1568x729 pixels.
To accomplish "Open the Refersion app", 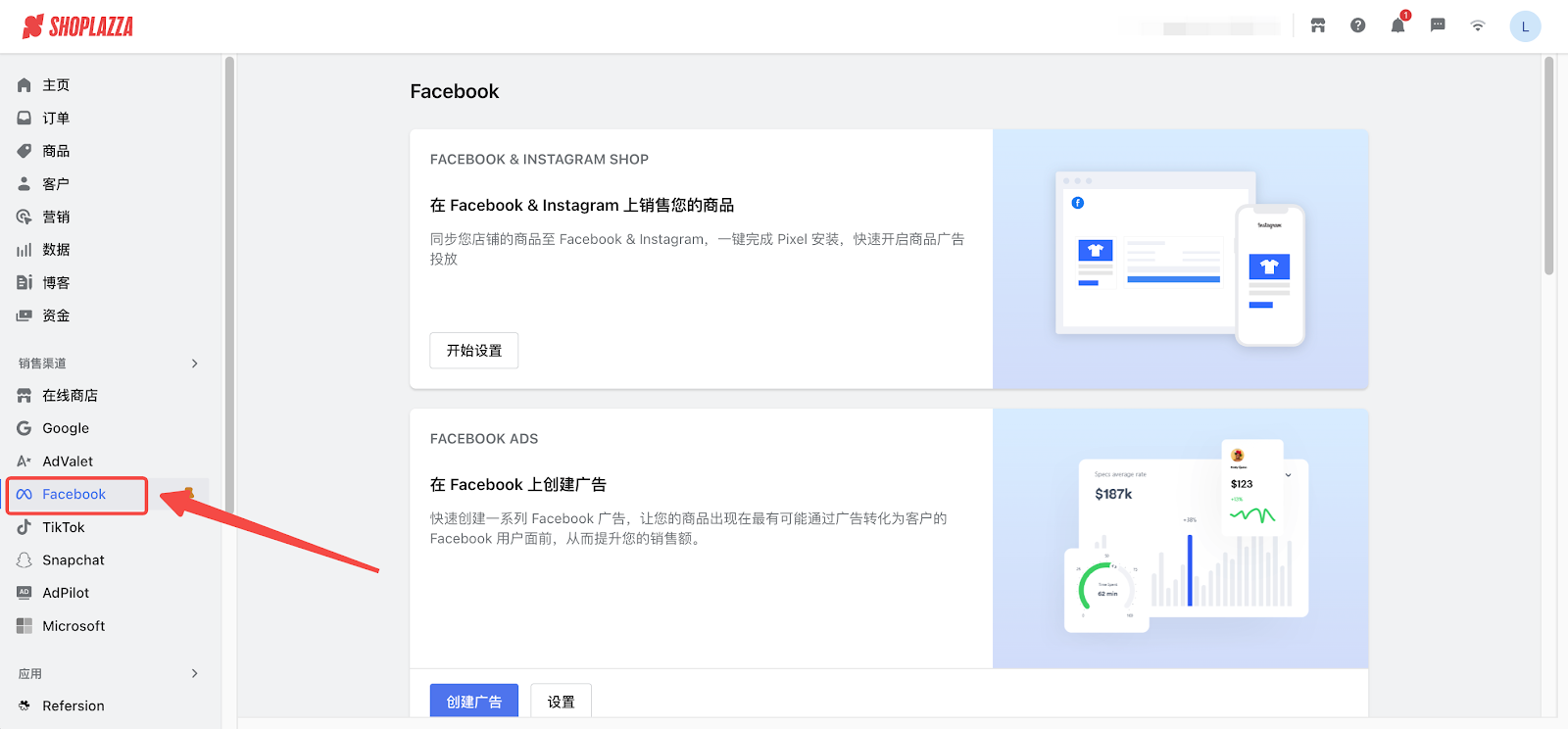I will click(x=73, y=705).
